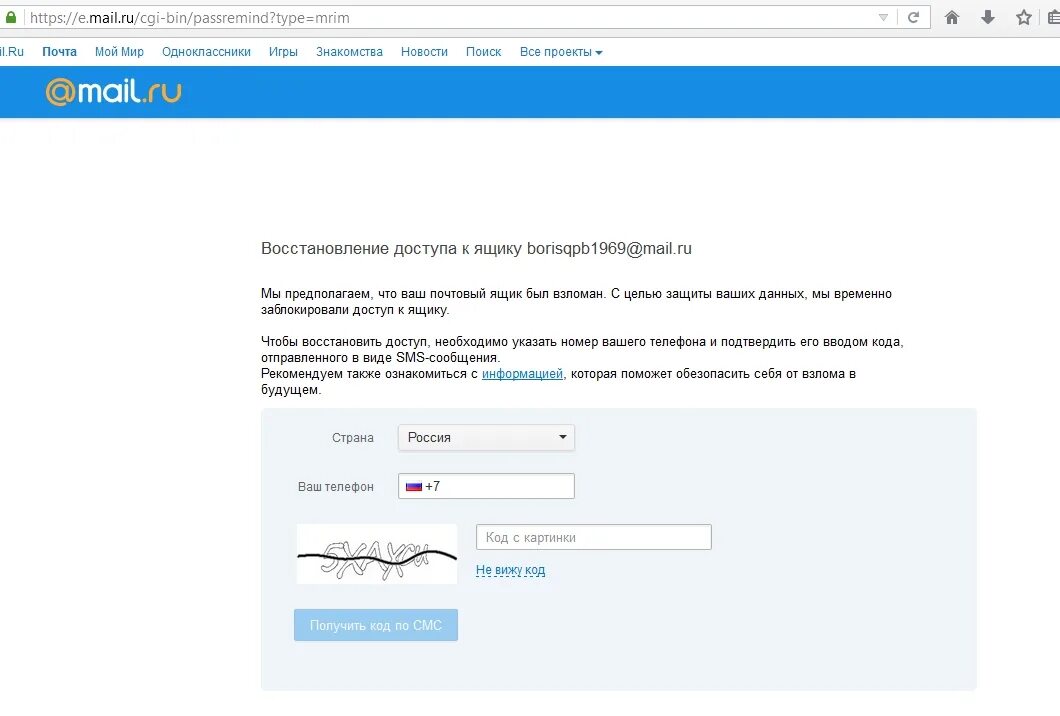Open Игры navigation item
The height and width of the screenshot is (716, 1060).
[x=283, y=52]
